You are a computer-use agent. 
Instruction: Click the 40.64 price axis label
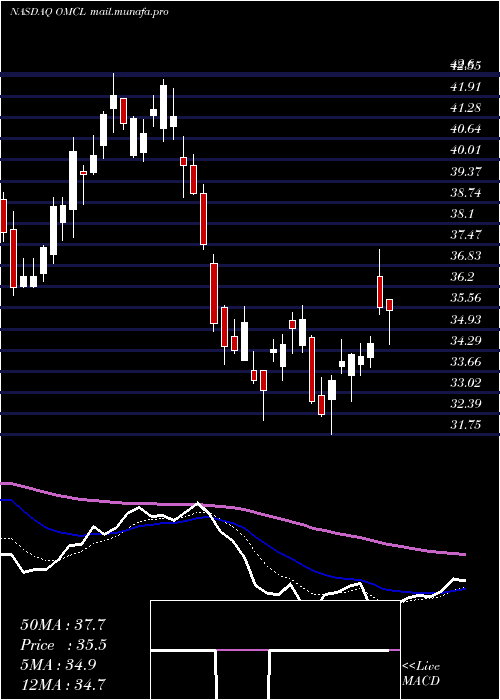pos(466,129)
